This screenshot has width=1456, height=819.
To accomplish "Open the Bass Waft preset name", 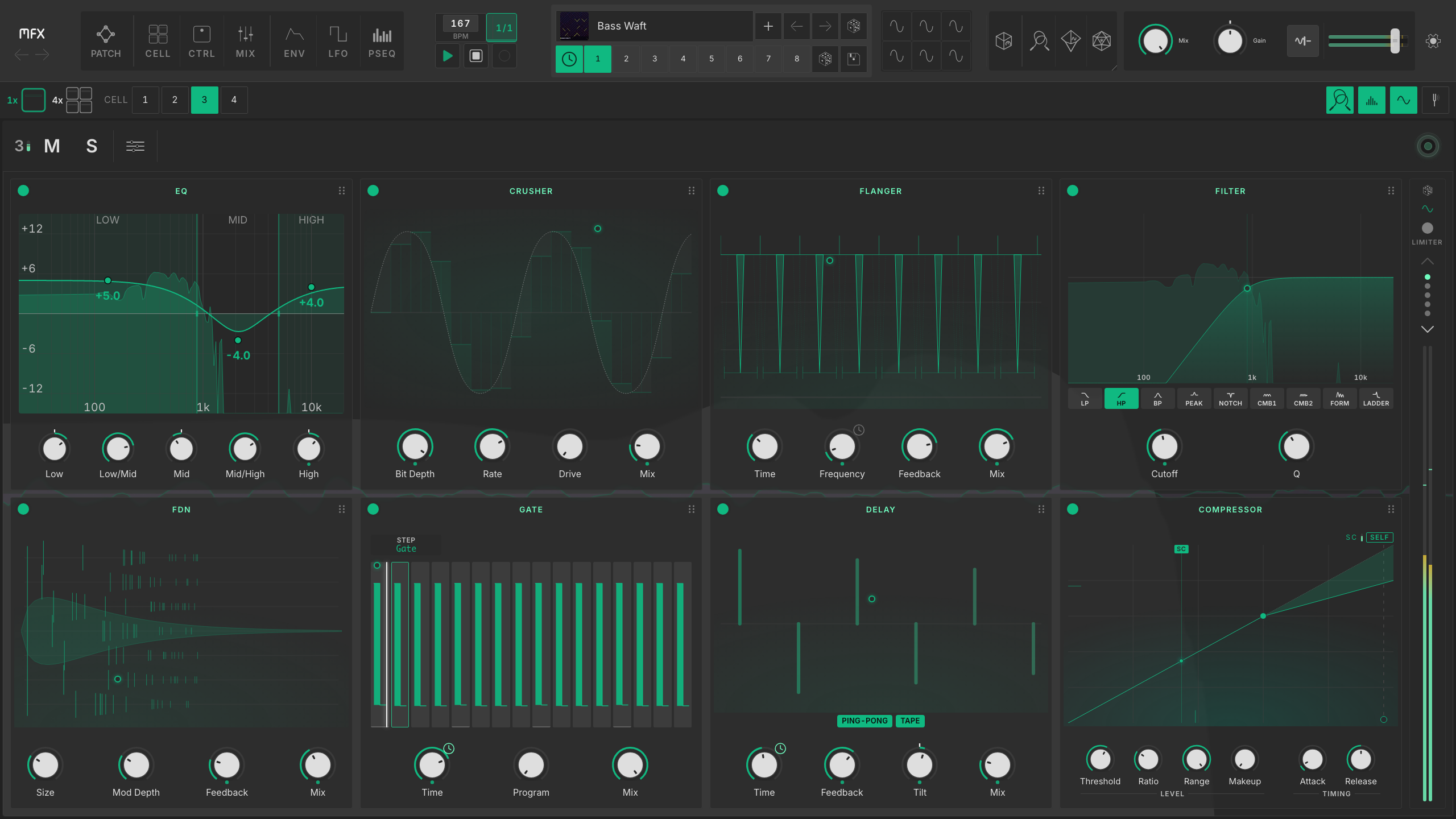I will click(654, 26).
